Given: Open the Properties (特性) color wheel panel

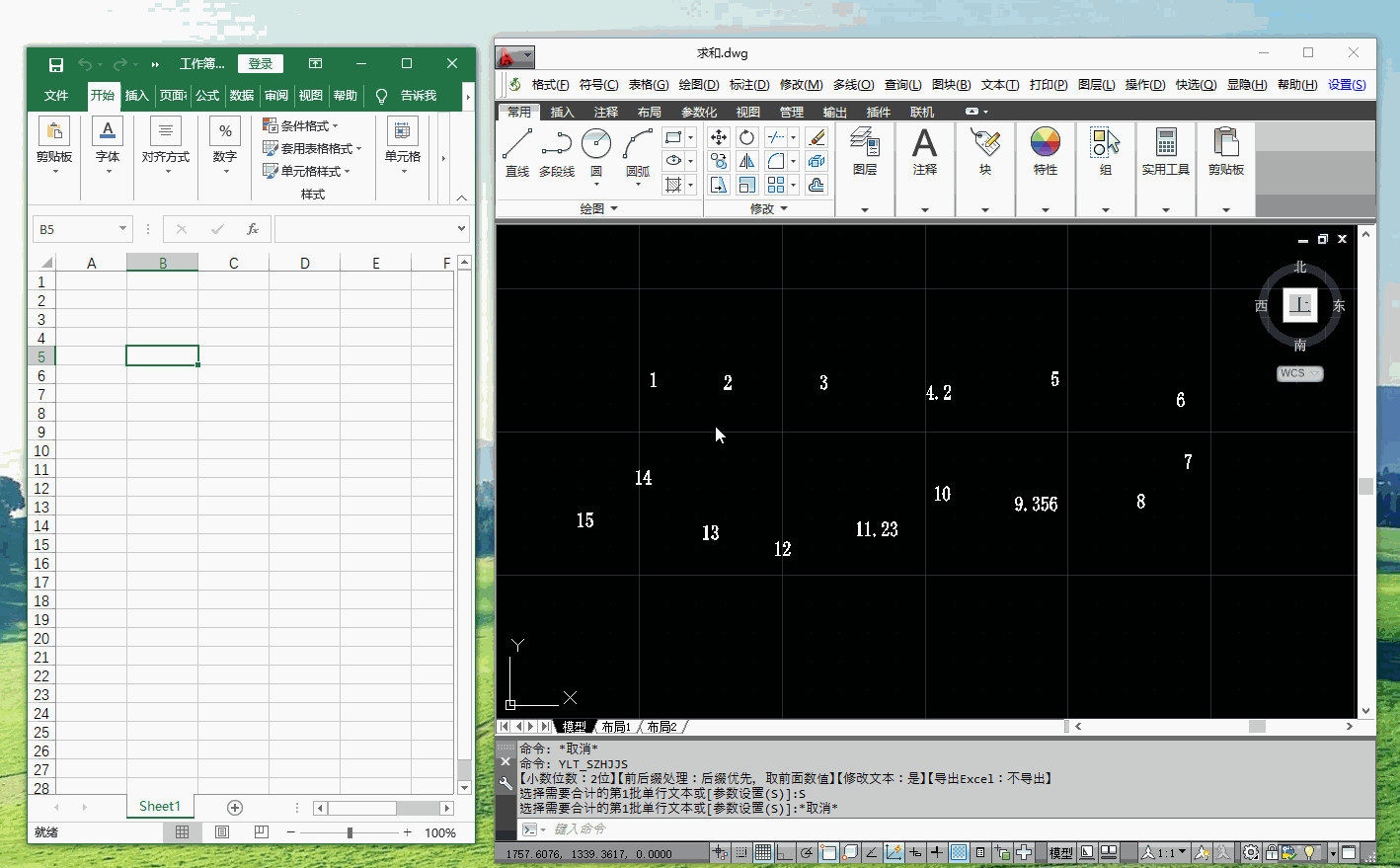Looking at the screenshot, I should pos(1046,152).
